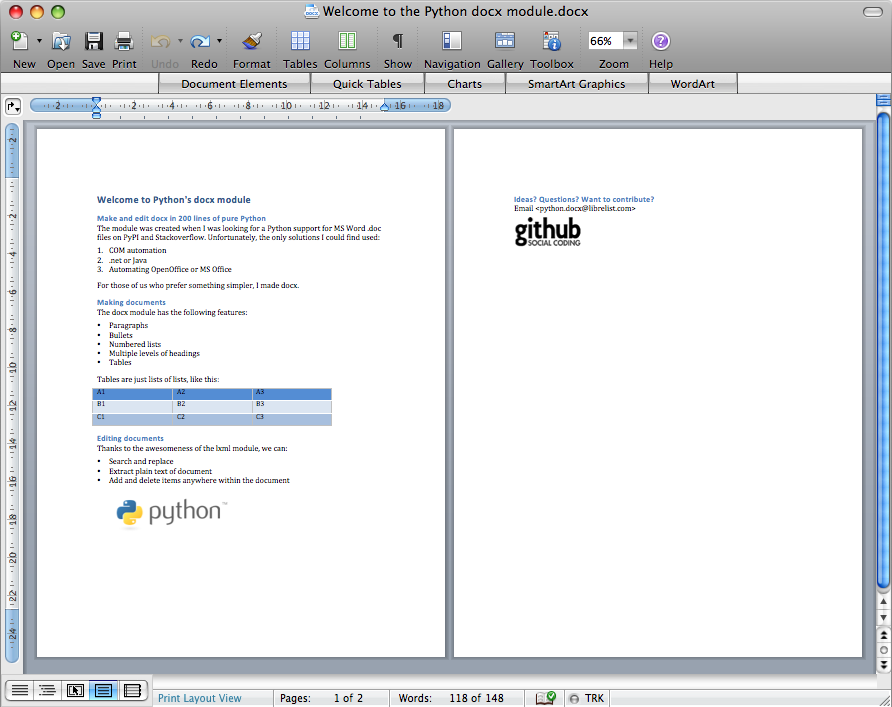
Task: Switch to the Document Elements tab
Action: pyautogui.click(x=234, y=84)
